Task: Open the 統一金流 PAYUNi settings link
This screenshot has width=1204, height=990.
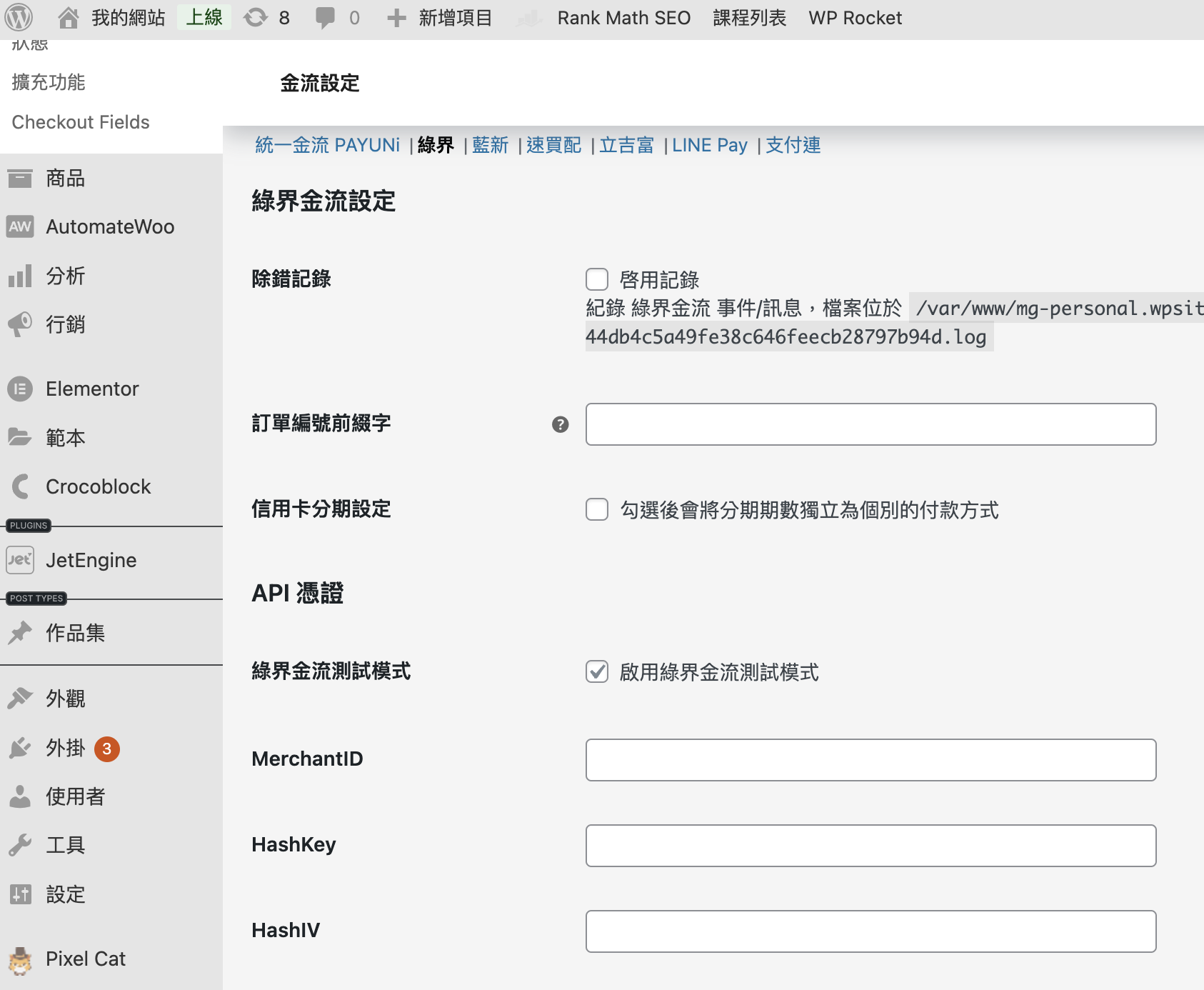Action: [327, 145]
